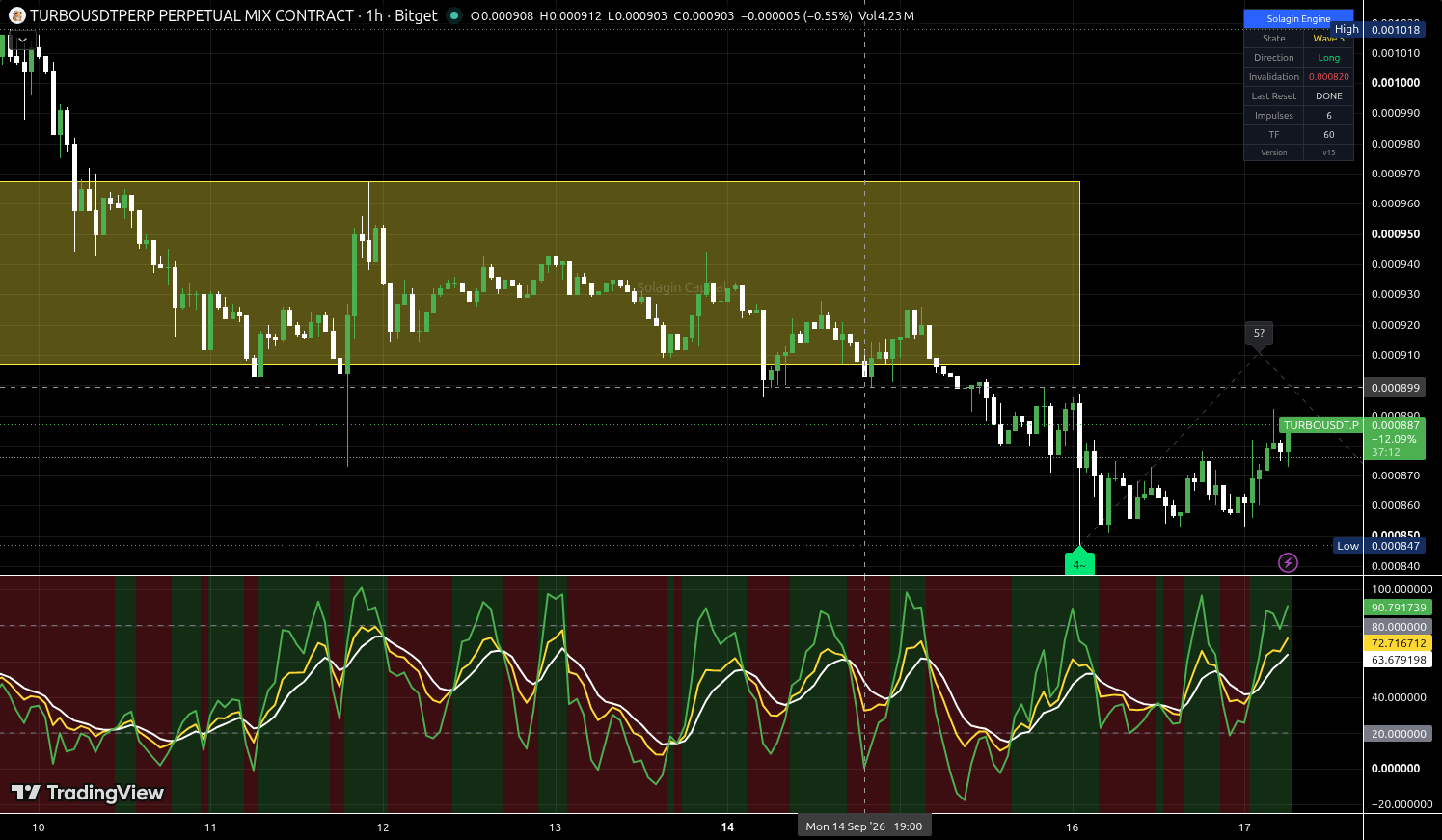Click the 0.000899 horizontal line price tag
Image resolution: width=1442 pixels, height=840 pixels.
pyautogui.click(x=1396, y=388)
